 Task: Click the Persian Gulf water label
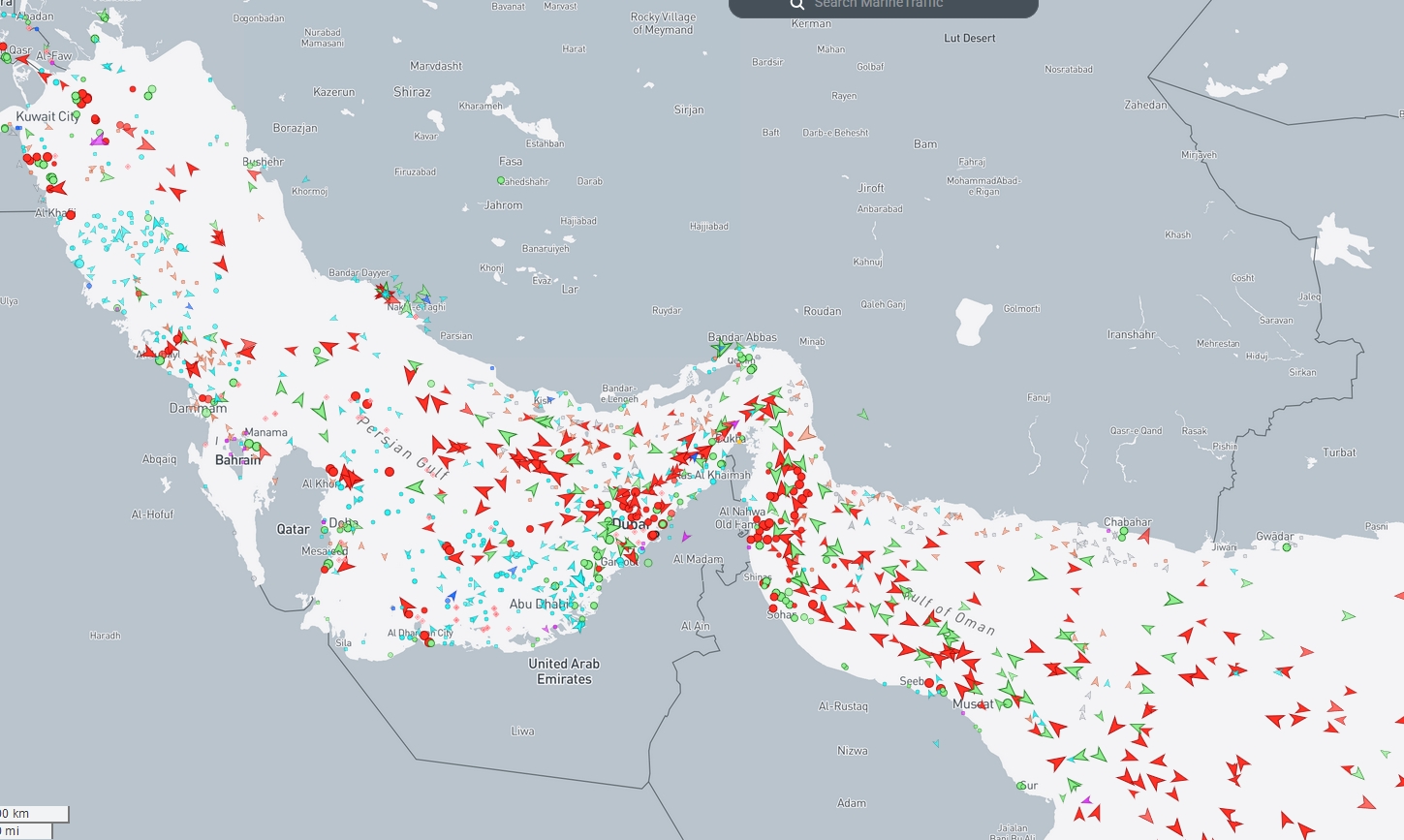click(403, 447)
